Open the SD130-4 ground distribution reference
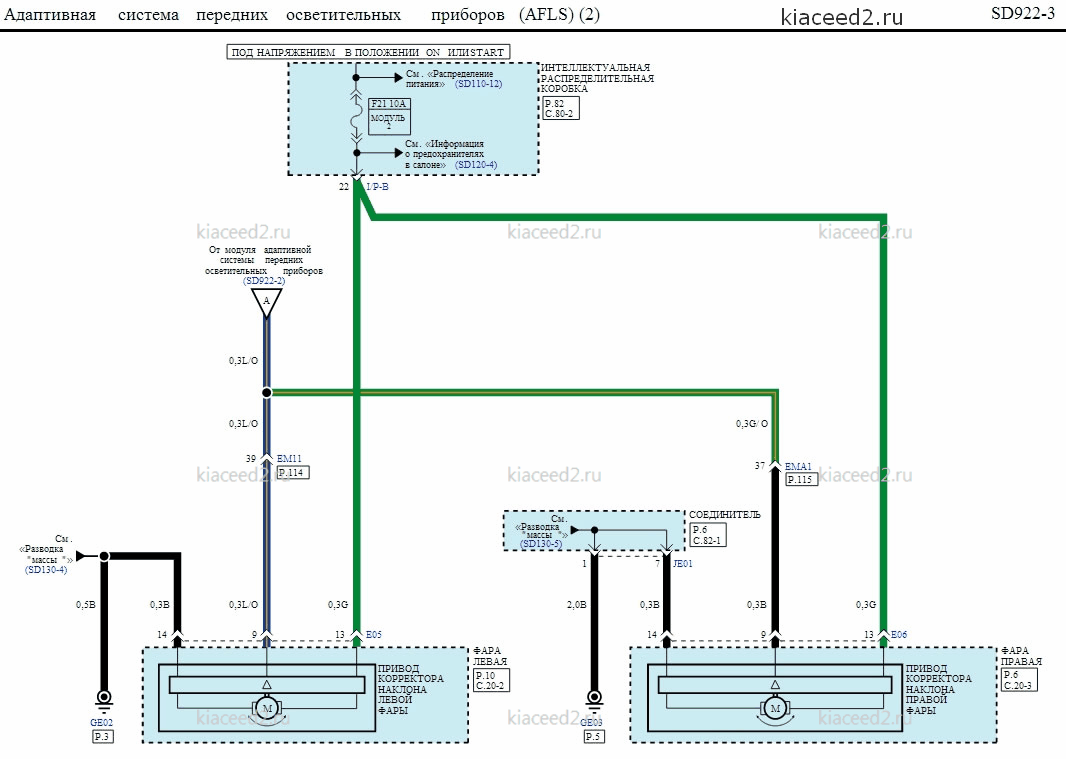Viewport: 1066px width, 759px height. click(x=46, y=570)
